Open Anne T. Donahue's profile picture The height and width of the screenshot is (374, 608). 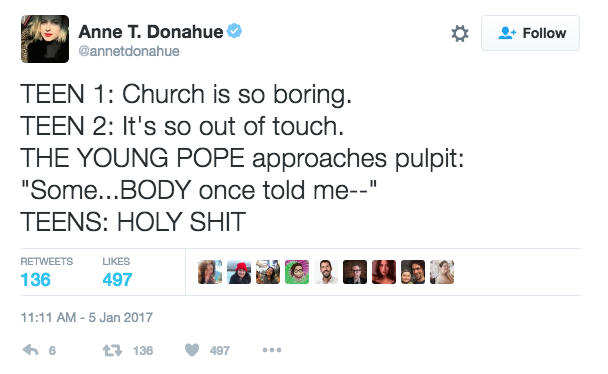45,39
